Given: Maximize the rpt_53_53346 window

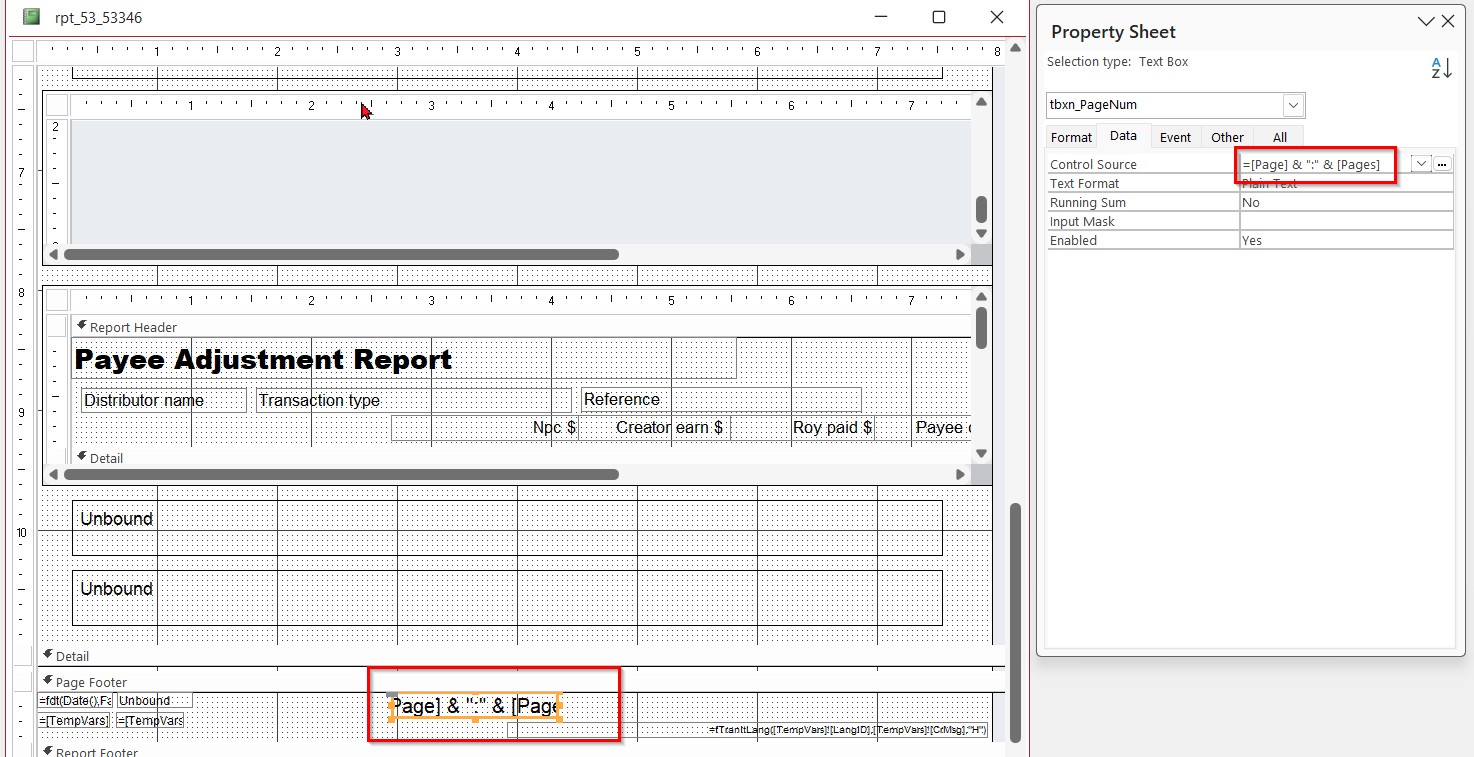Looking at the screenshot, I should pos(938,17).
